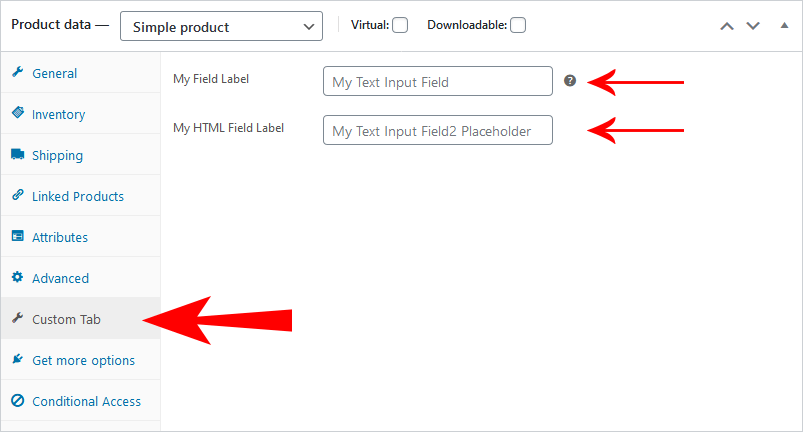Image resolution: width=803 pixels, height=432 pixels.
Task: Move Product data panel up
Action: (727, 26)
